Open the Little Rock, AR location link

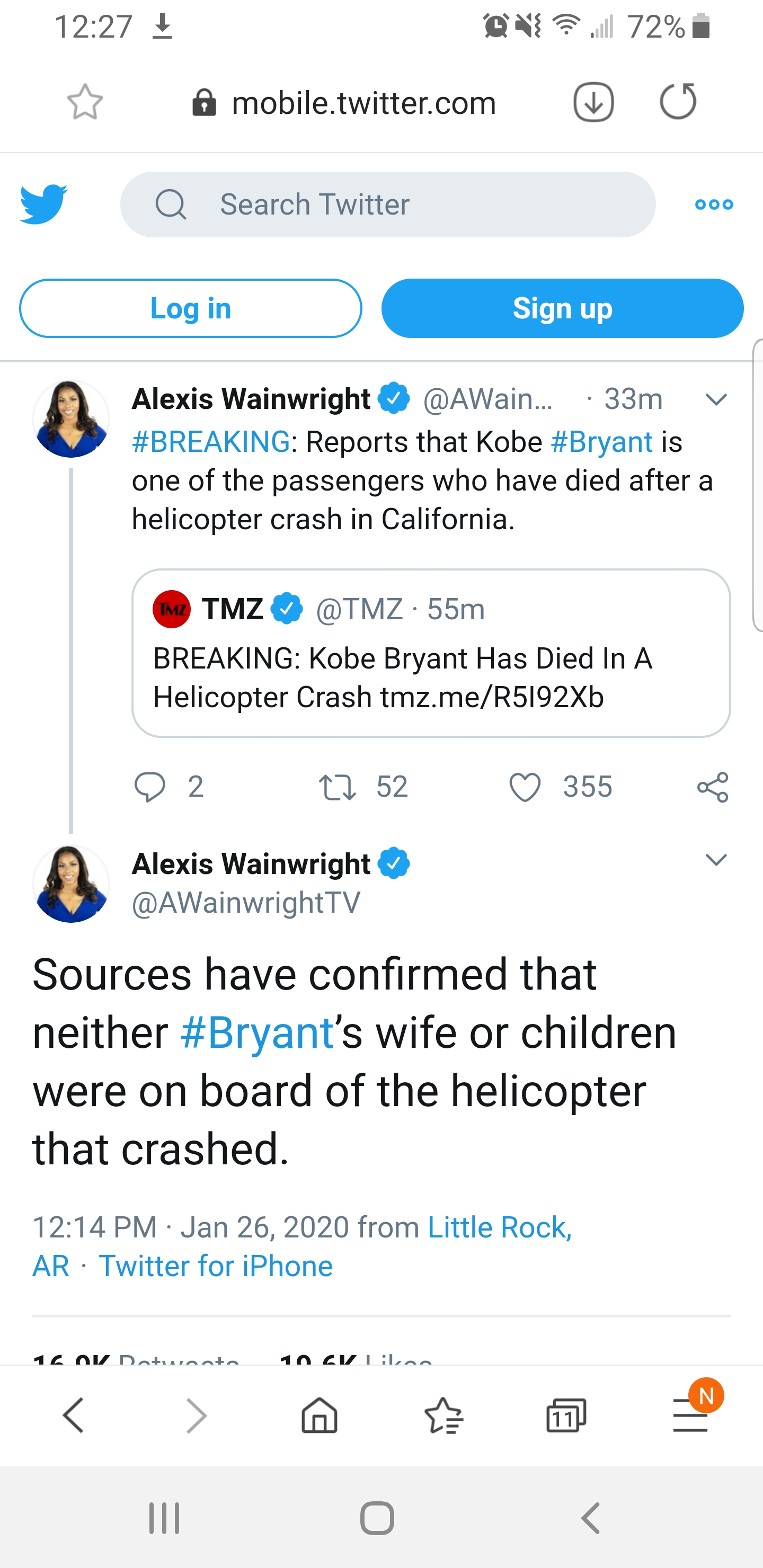[x=499, y=1227]
